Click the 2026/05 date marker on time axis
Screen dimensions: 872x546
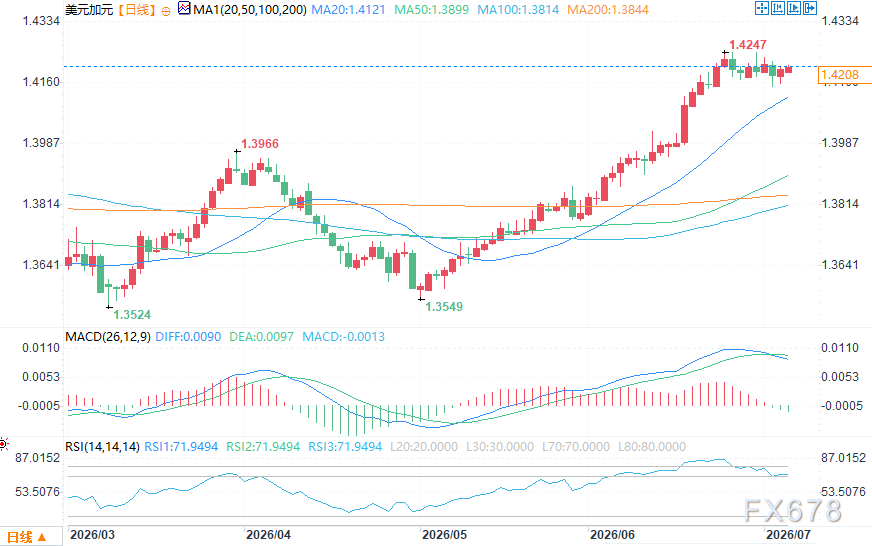coord(444,535)
